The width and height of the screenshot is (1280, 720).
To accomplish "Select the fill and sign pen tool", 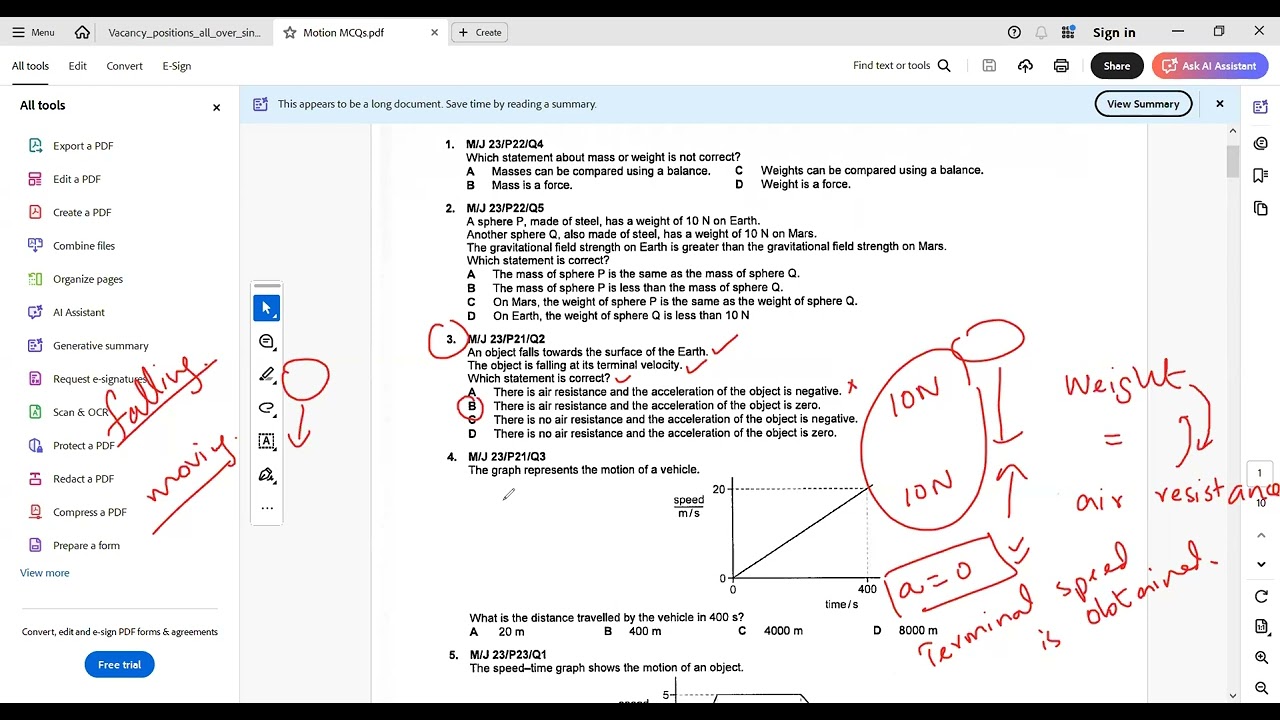I will point(267,474).
